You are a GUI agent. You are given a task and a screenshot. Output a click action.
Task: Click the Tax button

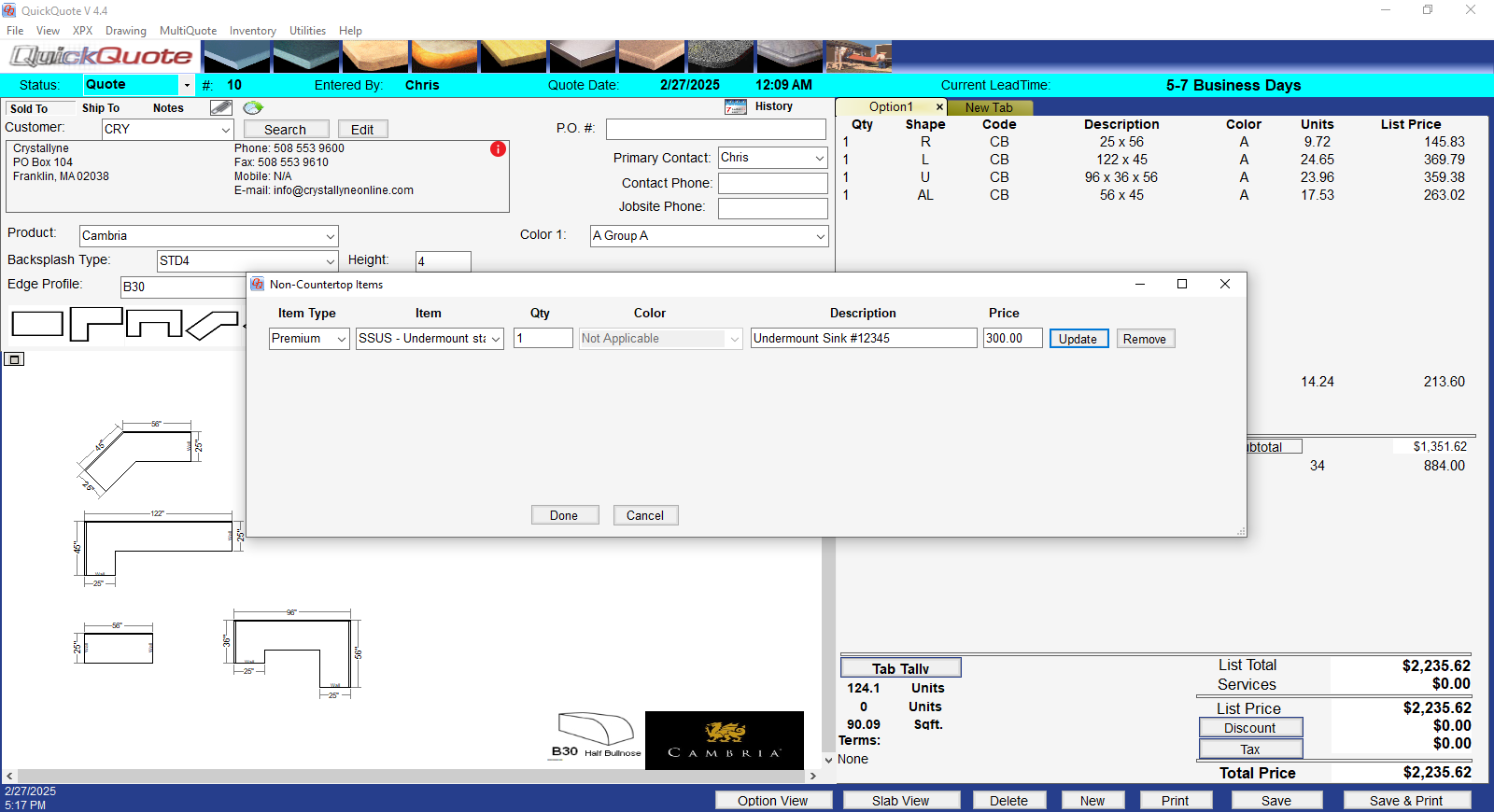click(x=1250, y=749)
